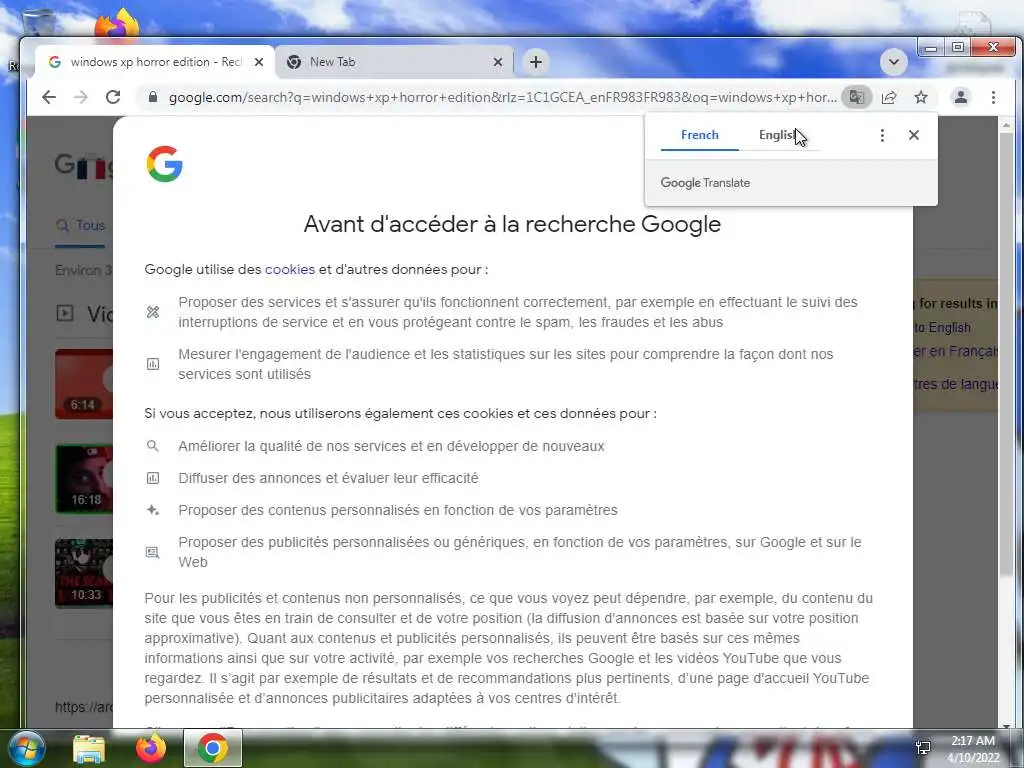Click the Google logo in consent dialog
The height and width of the screenshot is (768, 1024).
click(x=165, y=163)
